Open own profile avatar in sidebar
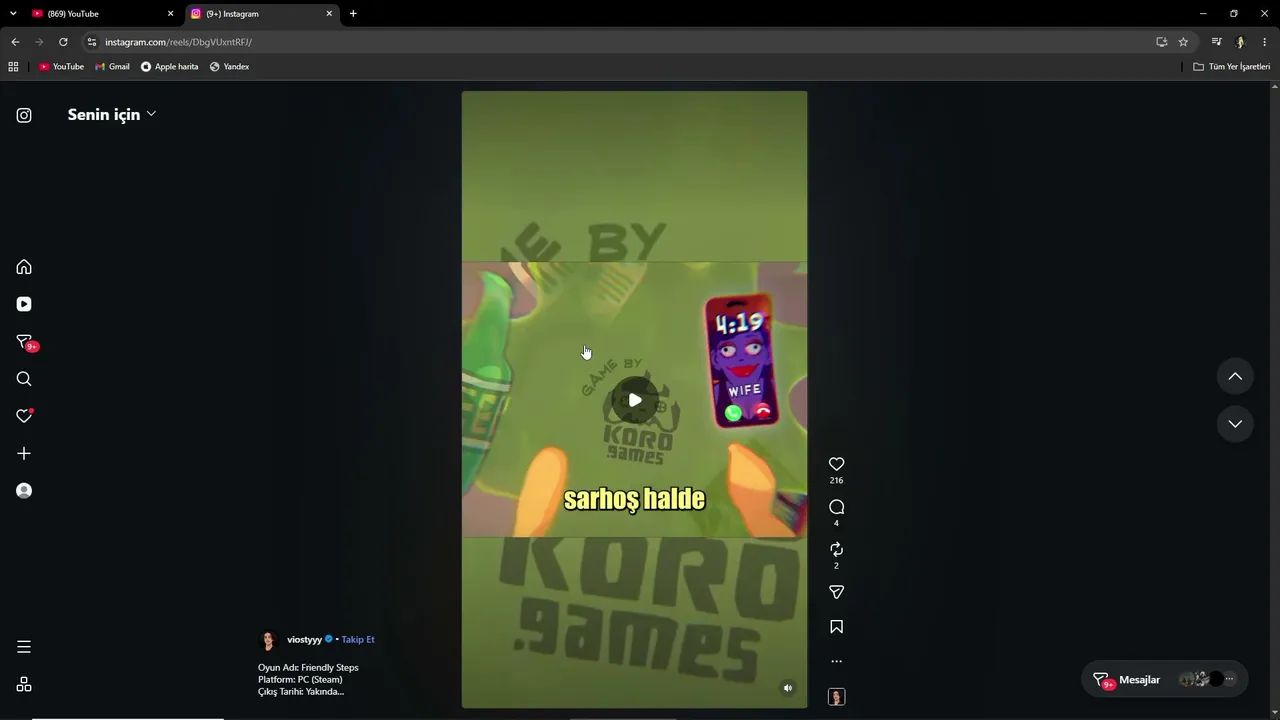The height and width of the screenshot is (720, 1280). point(24,490)
